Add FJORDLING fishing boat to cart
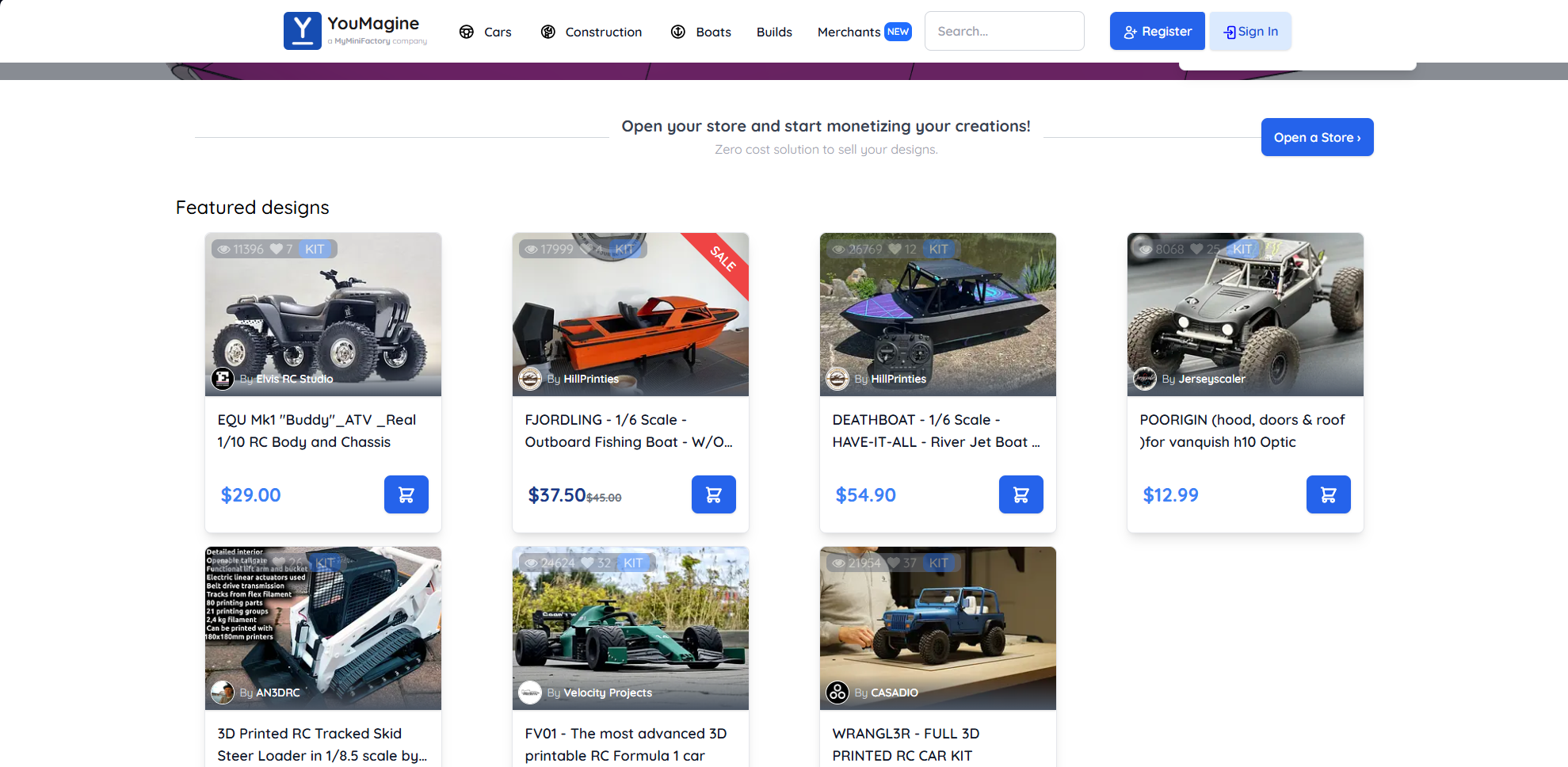This screenshot has height=767, width=1568. click(x=713, y=494)
